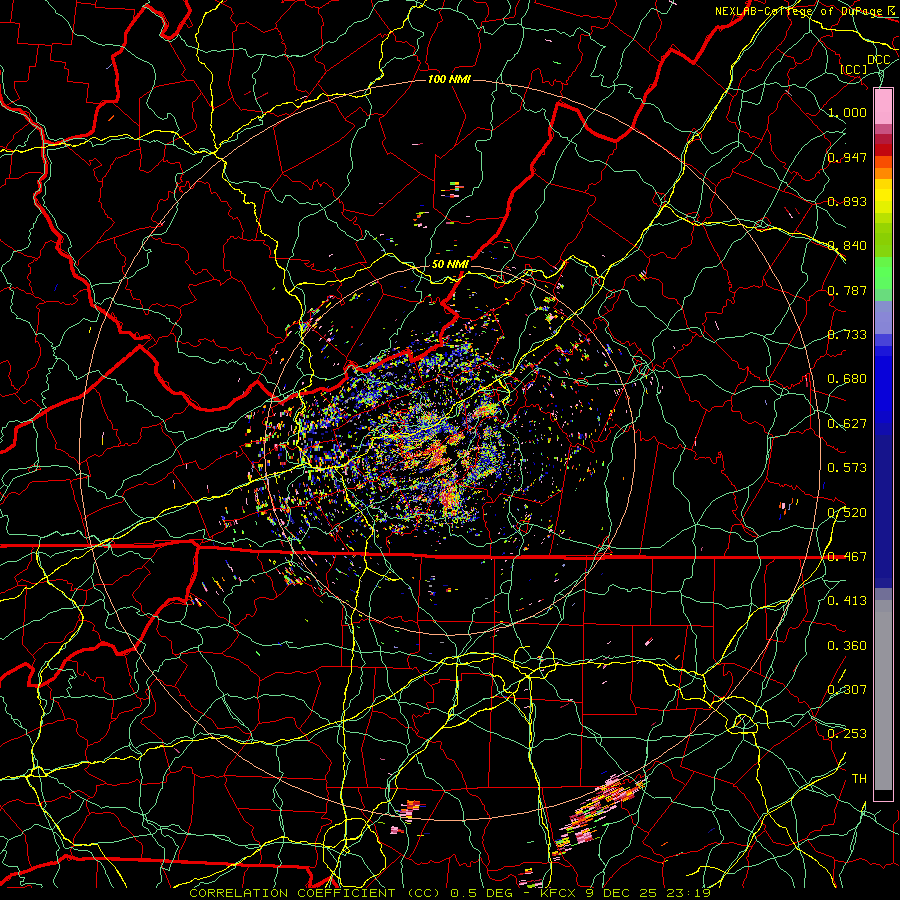Click the 0.787 scale value
This screenshot has width=900, height=900.
[x=847, y=290]
